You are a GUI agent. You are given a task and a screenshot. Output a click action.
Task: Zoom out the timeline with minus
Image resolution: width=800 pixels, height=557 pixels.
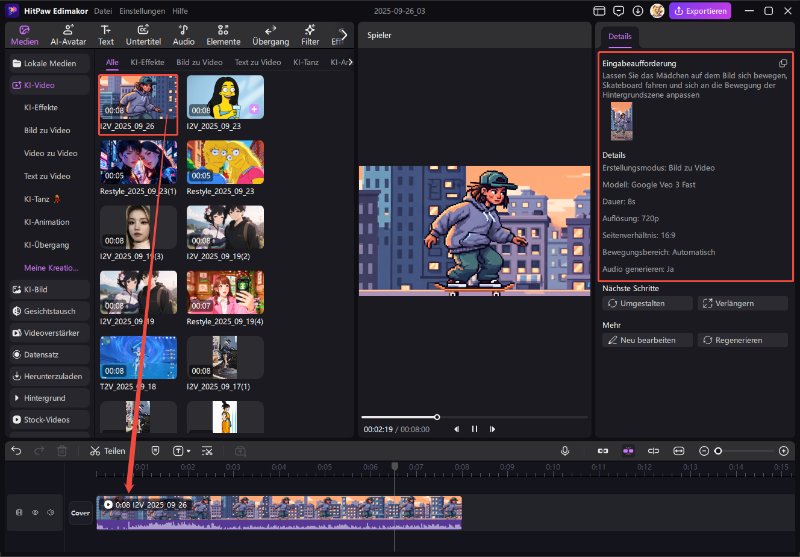pos(704,451)
